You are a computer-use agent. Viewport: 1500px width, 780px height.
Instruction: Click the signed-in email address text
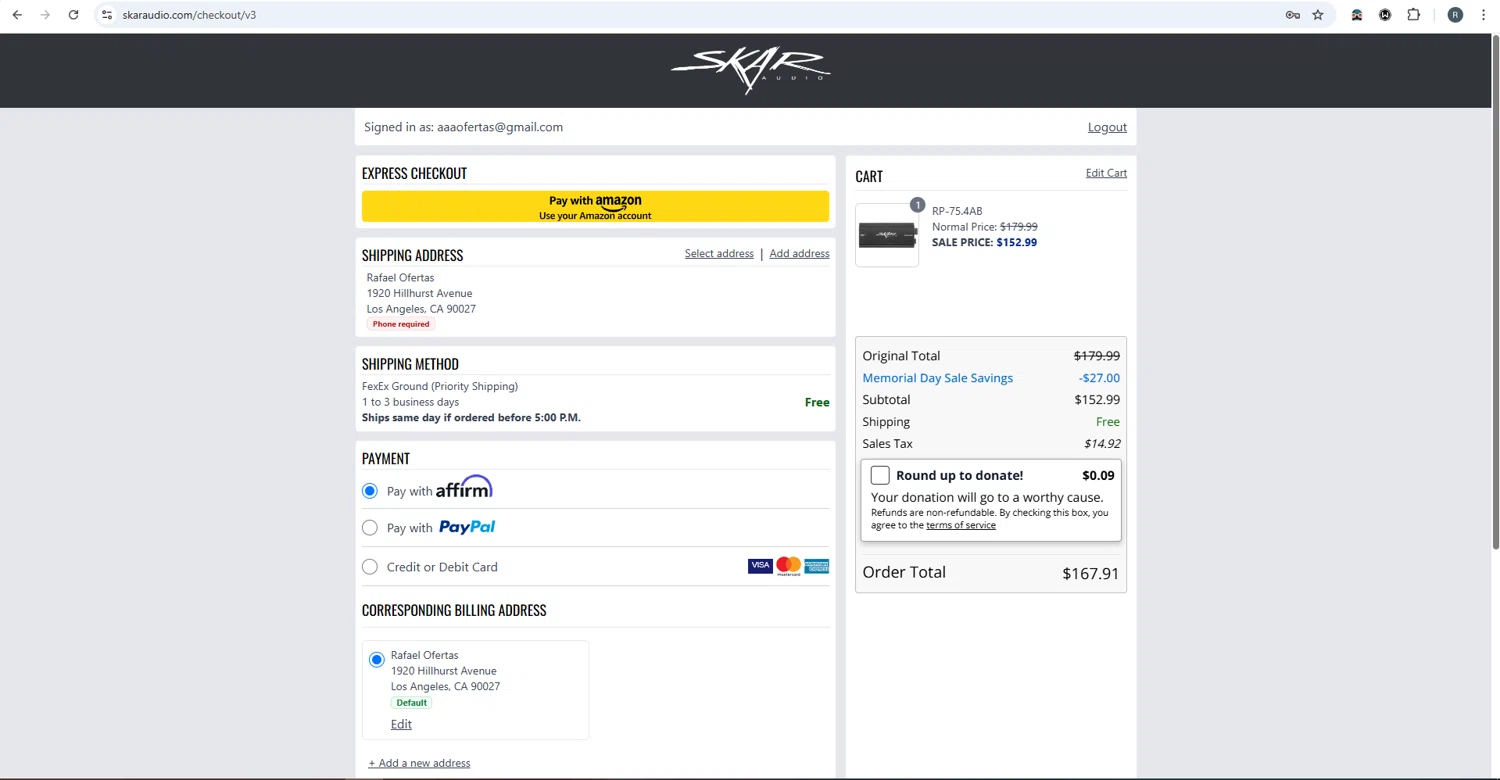[x=500, y=127]
